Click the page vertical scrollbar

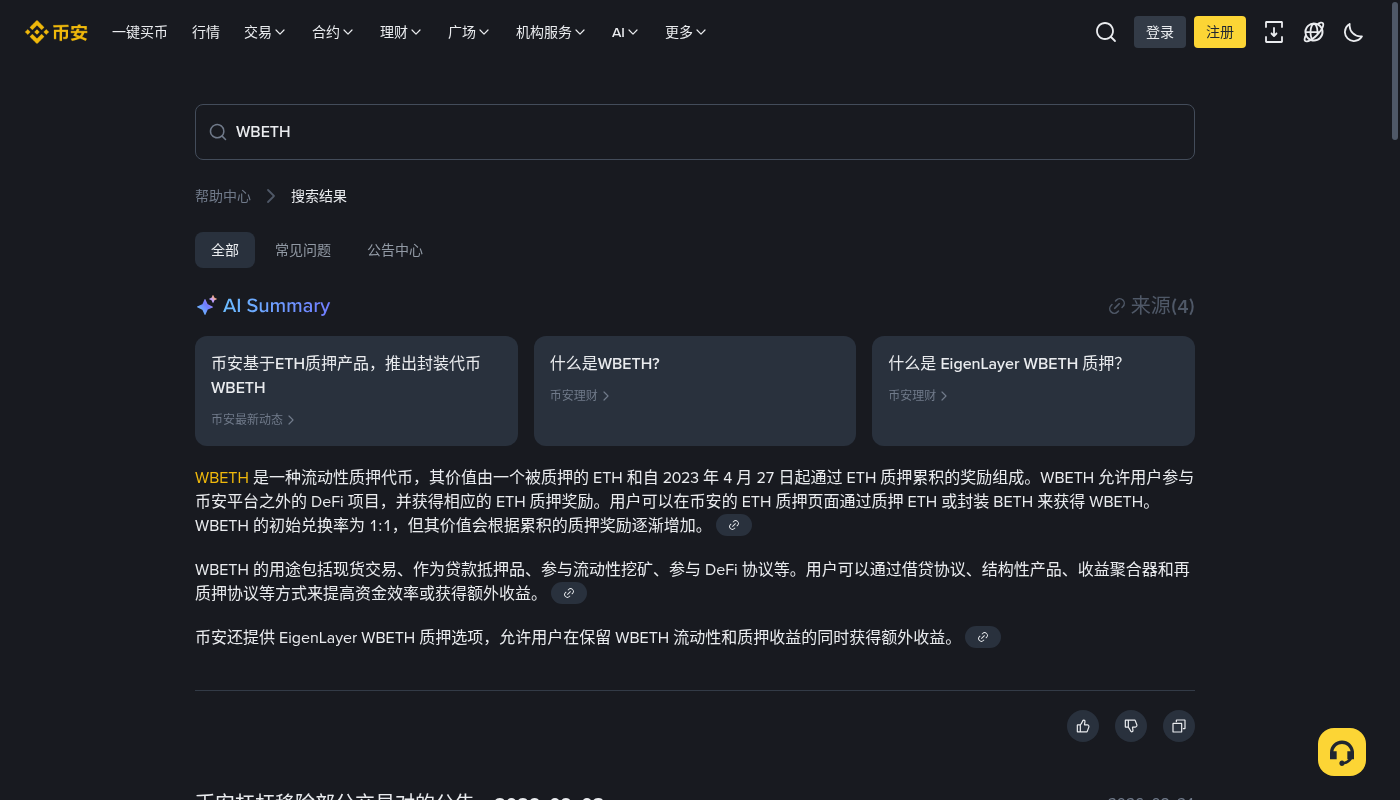(1395, 70)
